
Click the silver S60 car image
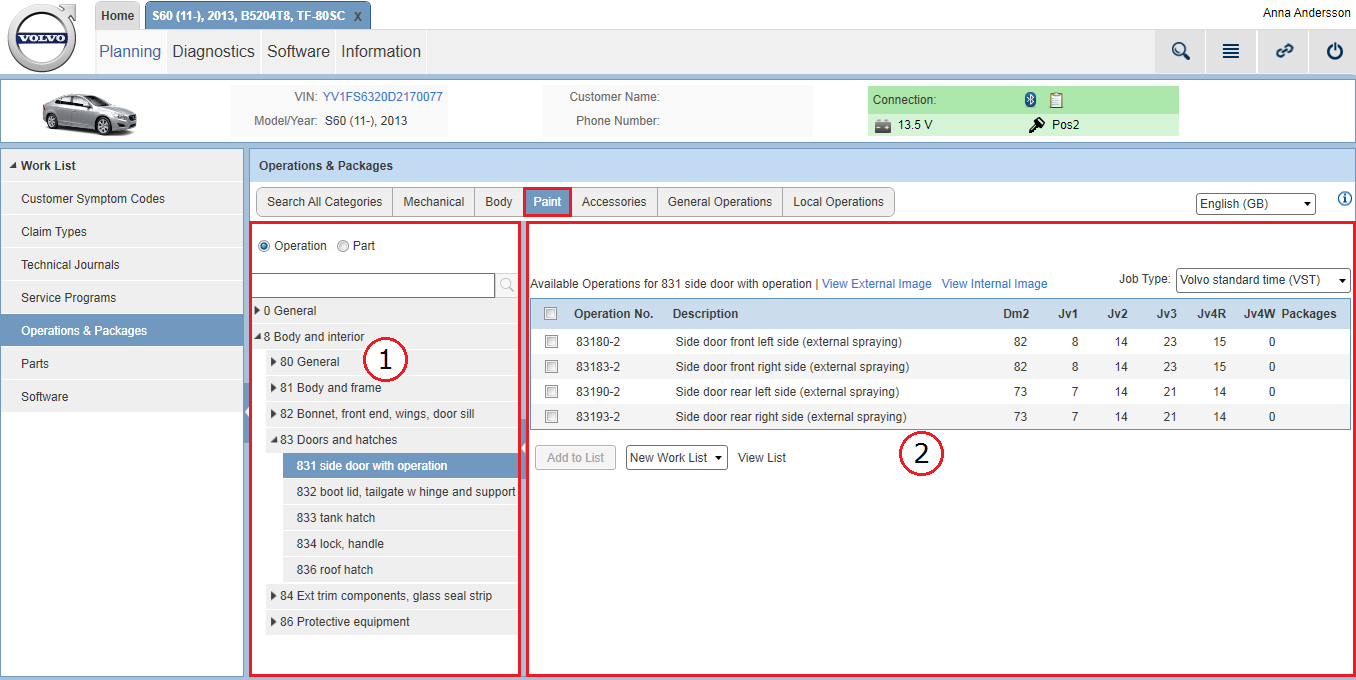pos(89,113)
